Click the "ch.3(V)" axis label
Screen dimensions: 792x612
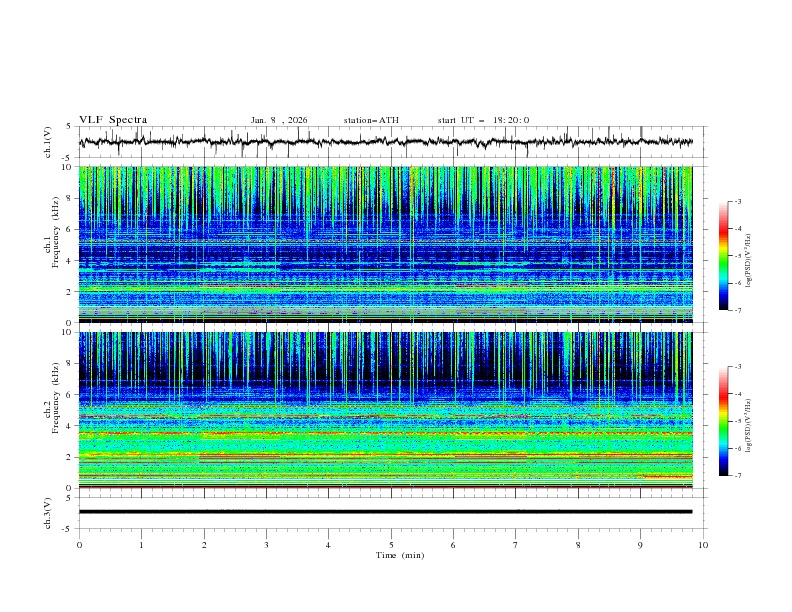point(48,511)
